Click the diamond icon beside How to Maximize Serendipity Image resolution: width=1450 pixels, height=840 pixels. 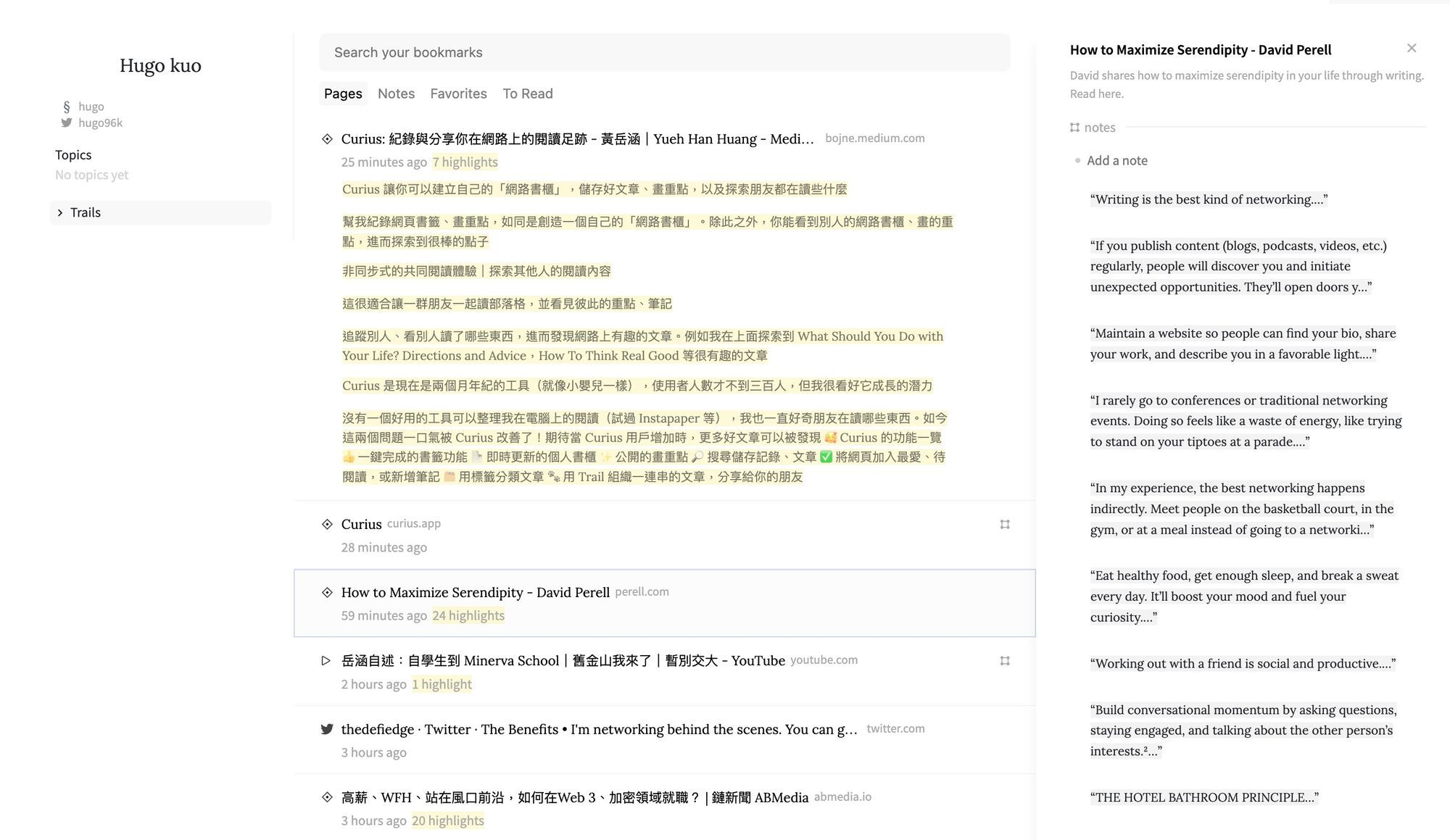(x=327, y=593)
